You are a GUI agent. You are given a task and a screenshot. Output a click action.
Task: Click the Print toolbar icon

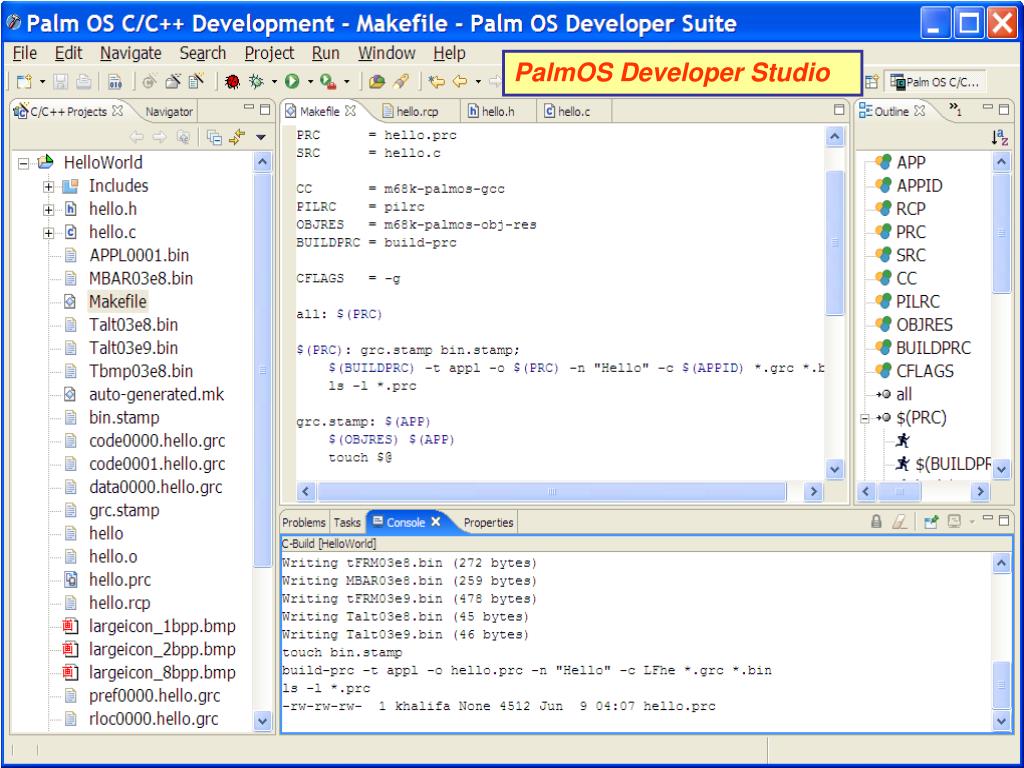(x=84, y=81)
